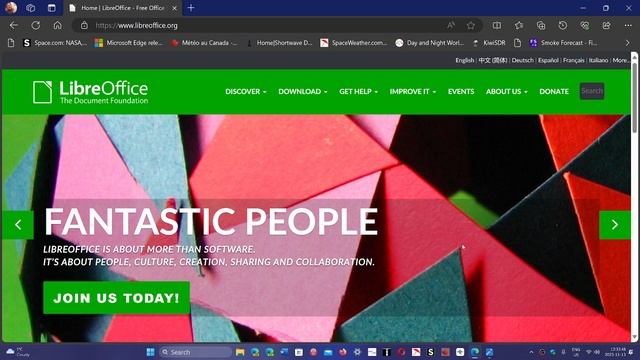The height and width of the screenshot is (360, 640).
Task: Switch site language to Deutsch
Action: coord(522,60)
